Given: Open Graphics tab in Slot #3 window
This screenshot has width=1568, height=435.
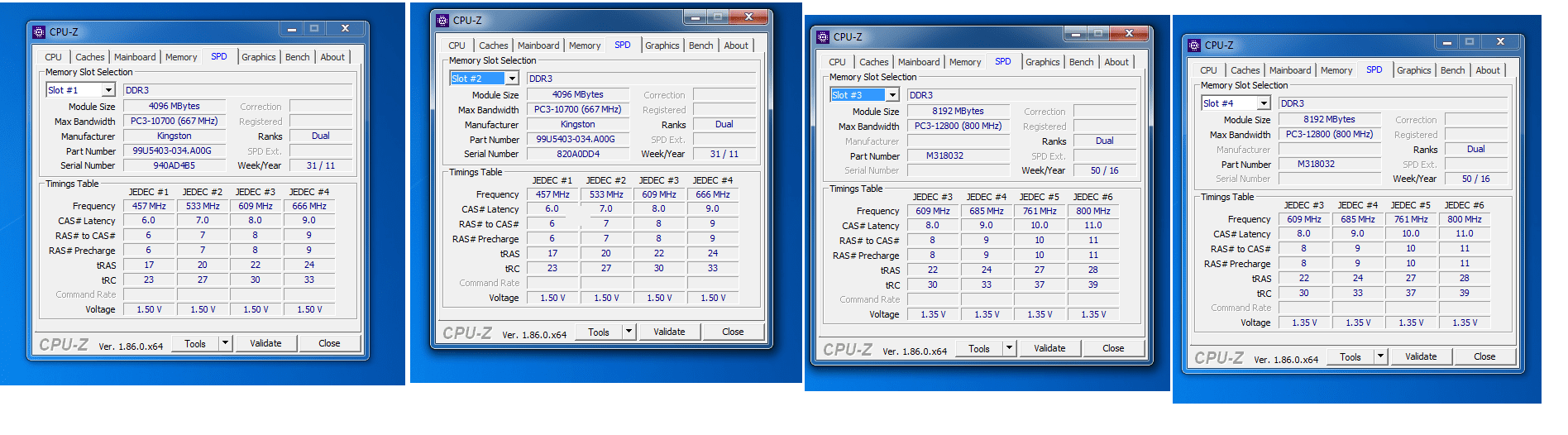Looking at the screenshot, I should point(1043,62).
